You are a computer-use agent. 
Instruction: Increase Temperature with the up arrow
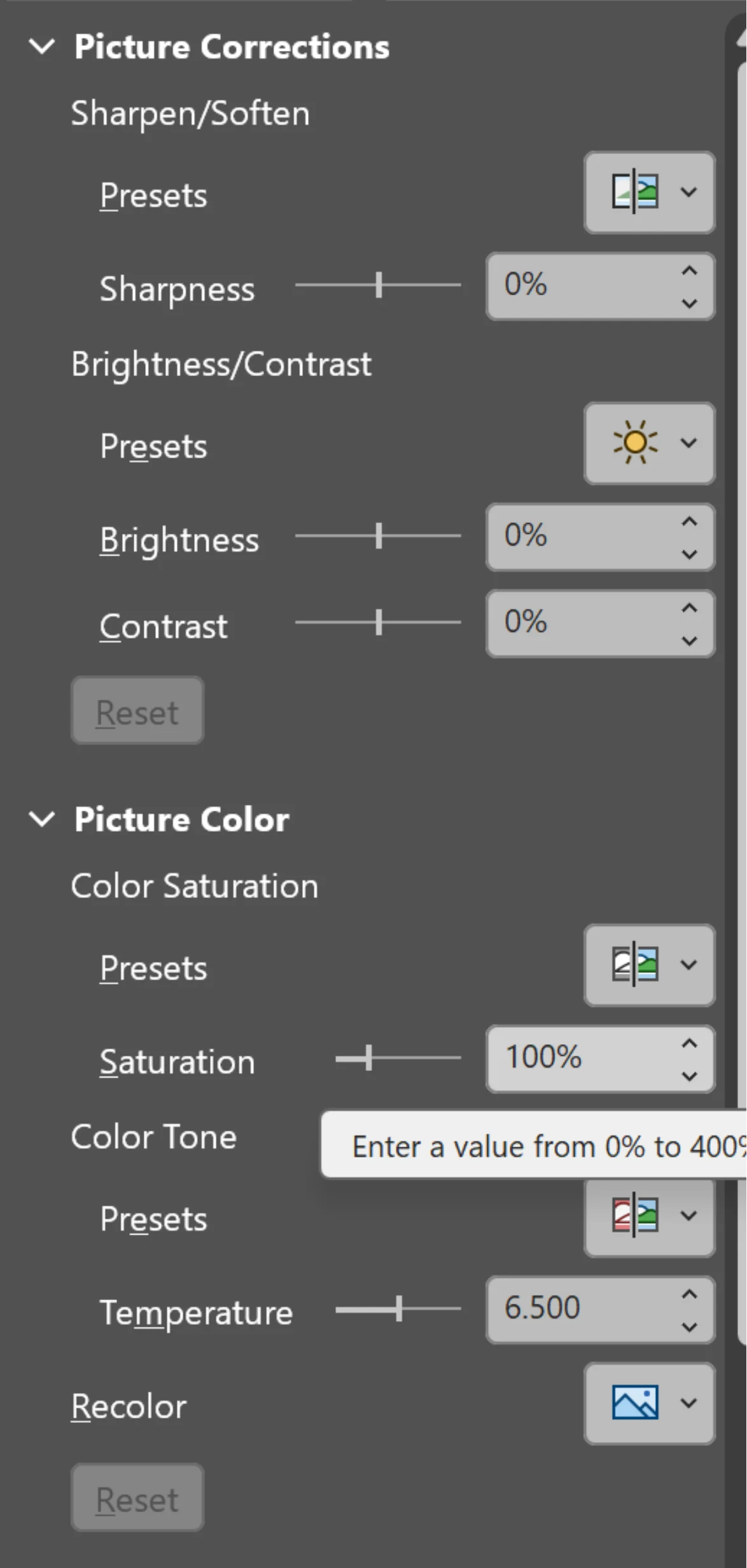tap(689, 1294)
